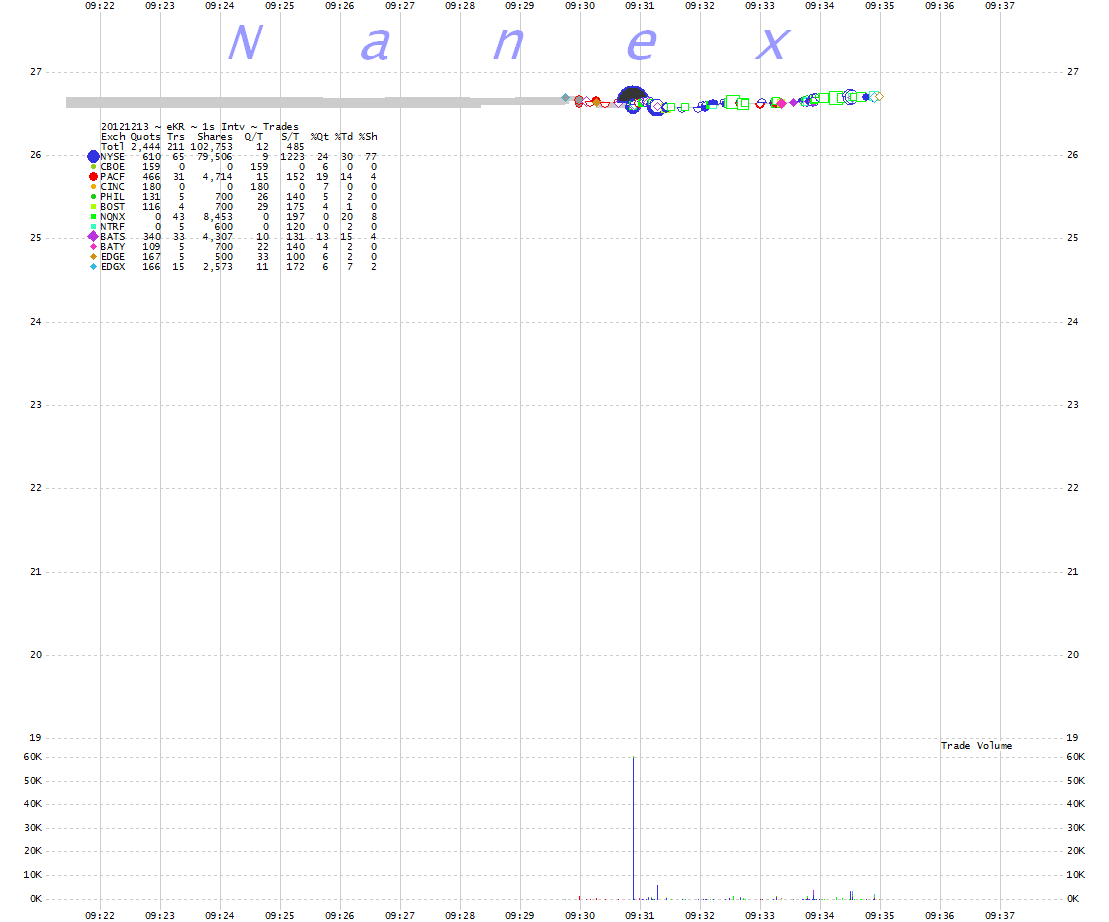
Task: Click the BATY magenta diamond legend marker
Action: point(93,247)
